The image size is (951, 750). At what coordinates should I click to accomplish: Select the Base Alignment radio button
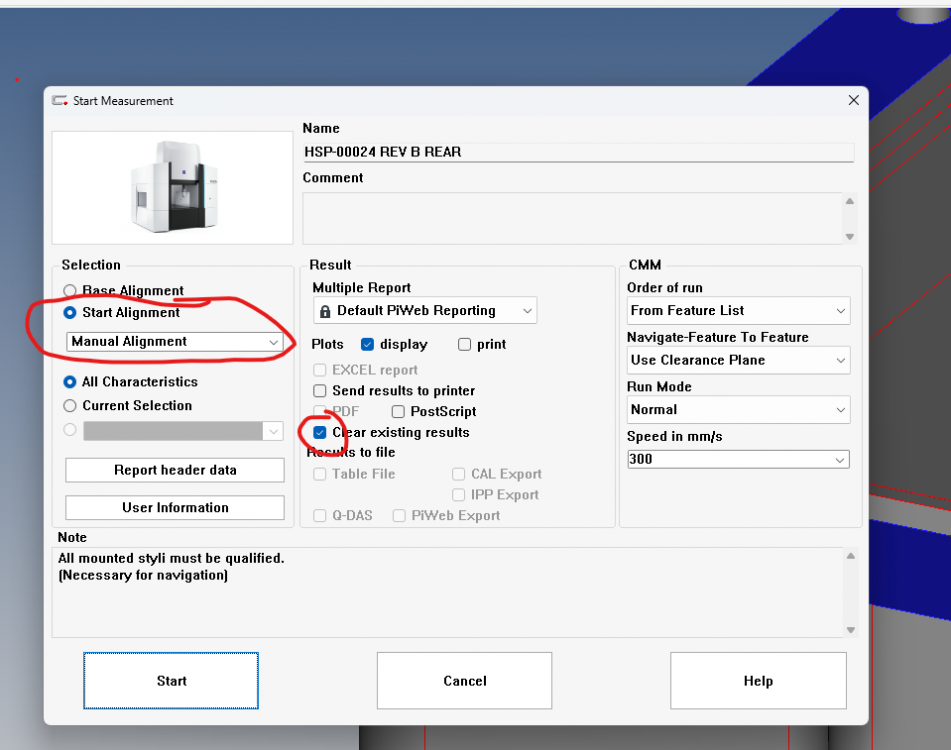pos(70,291)
